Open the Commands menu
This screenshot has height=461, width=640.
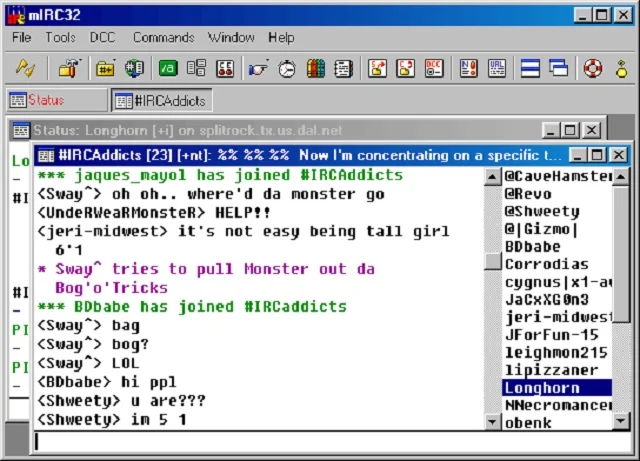163,37
